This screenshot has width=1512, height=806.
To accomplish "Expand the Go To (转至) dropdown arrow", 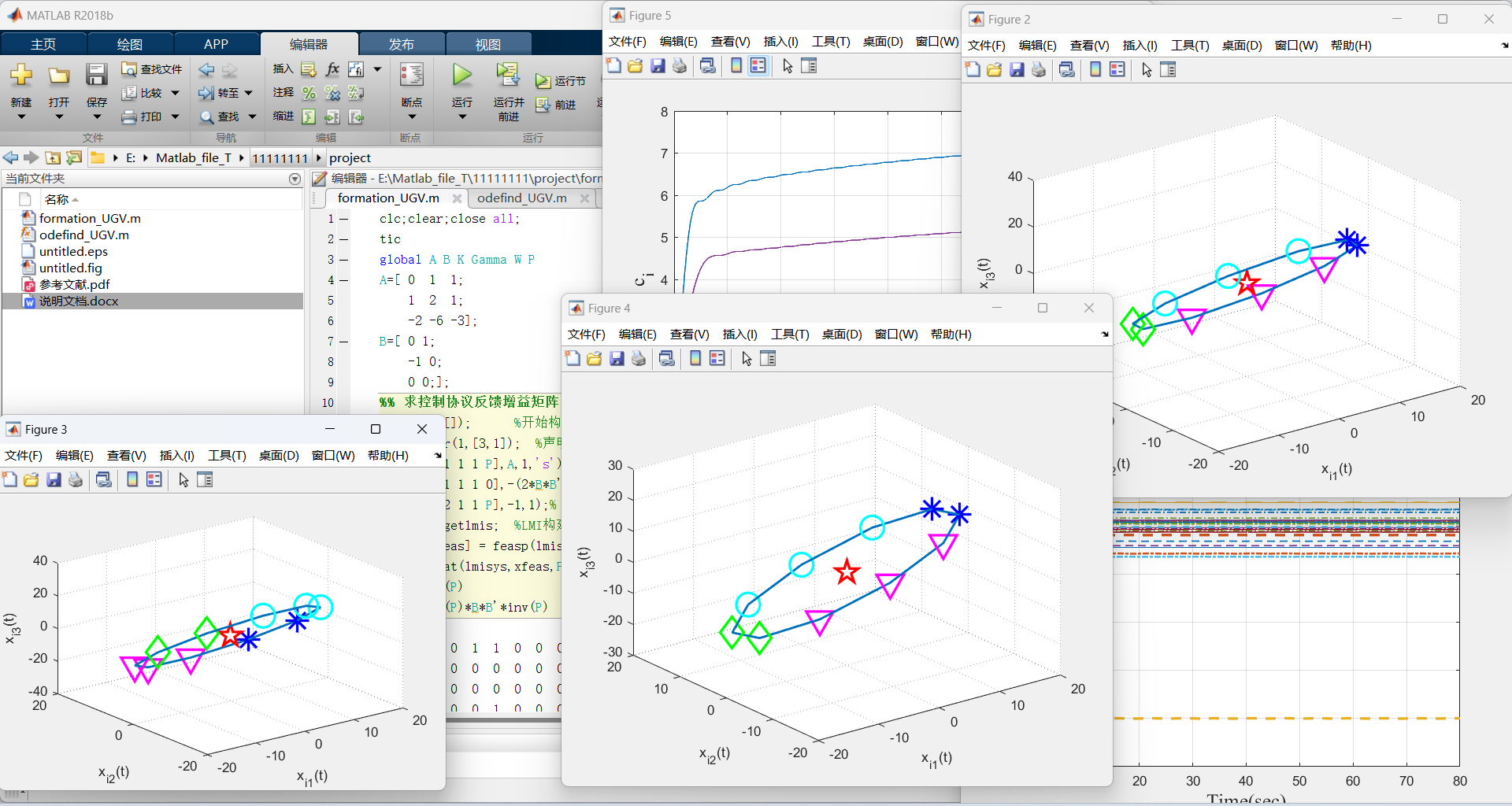I will click(x=249, y=93).
